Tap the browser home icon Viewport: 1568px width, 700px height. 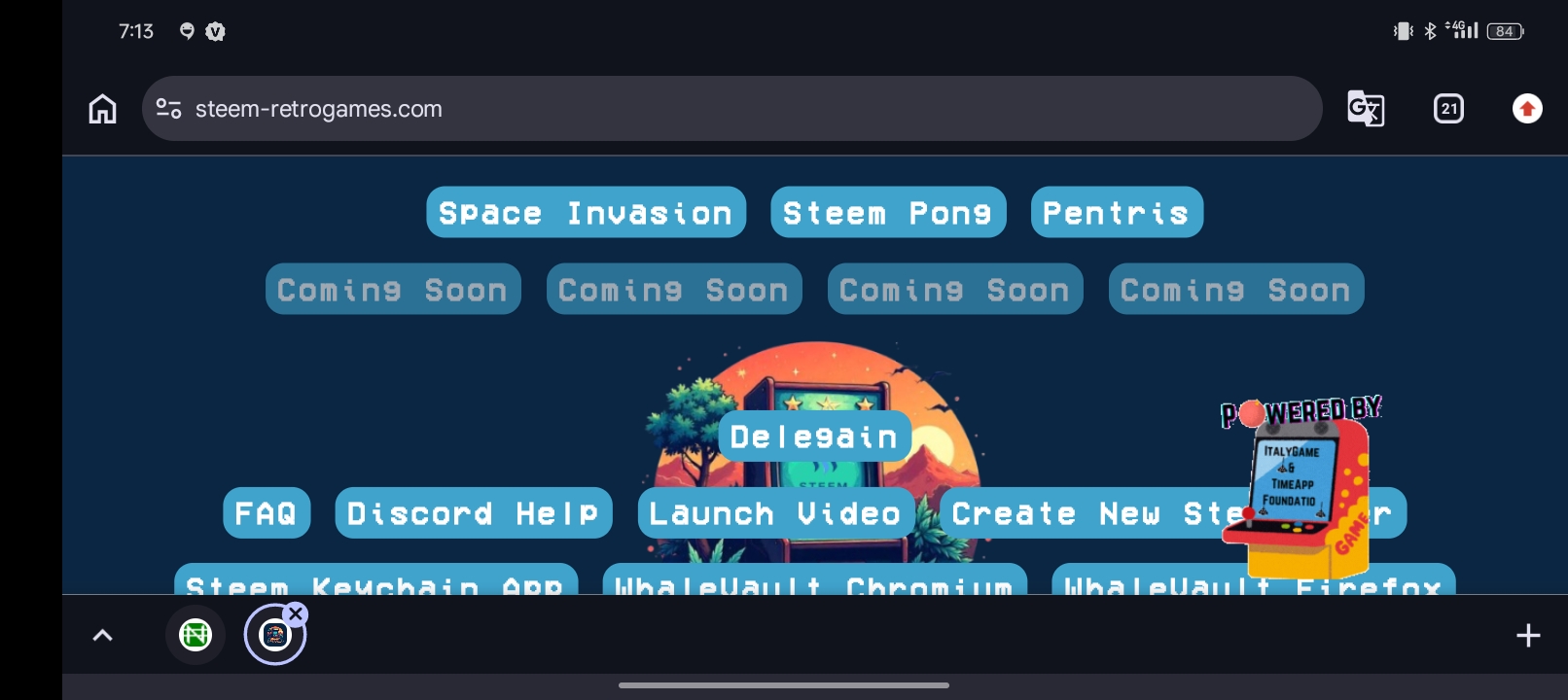click(x=102, y=109)
